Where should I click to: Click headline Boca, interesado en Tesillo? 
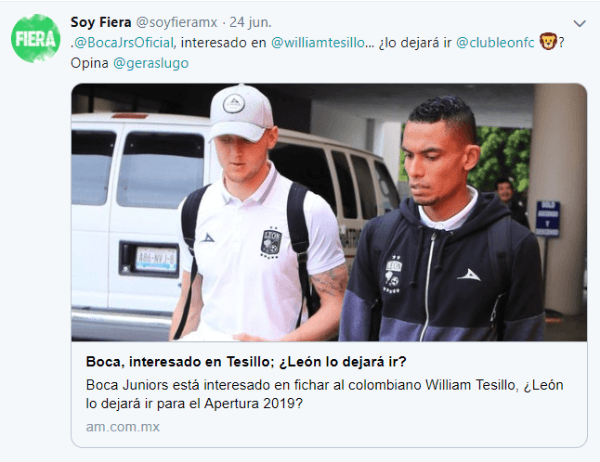click(x=246, y=361)
